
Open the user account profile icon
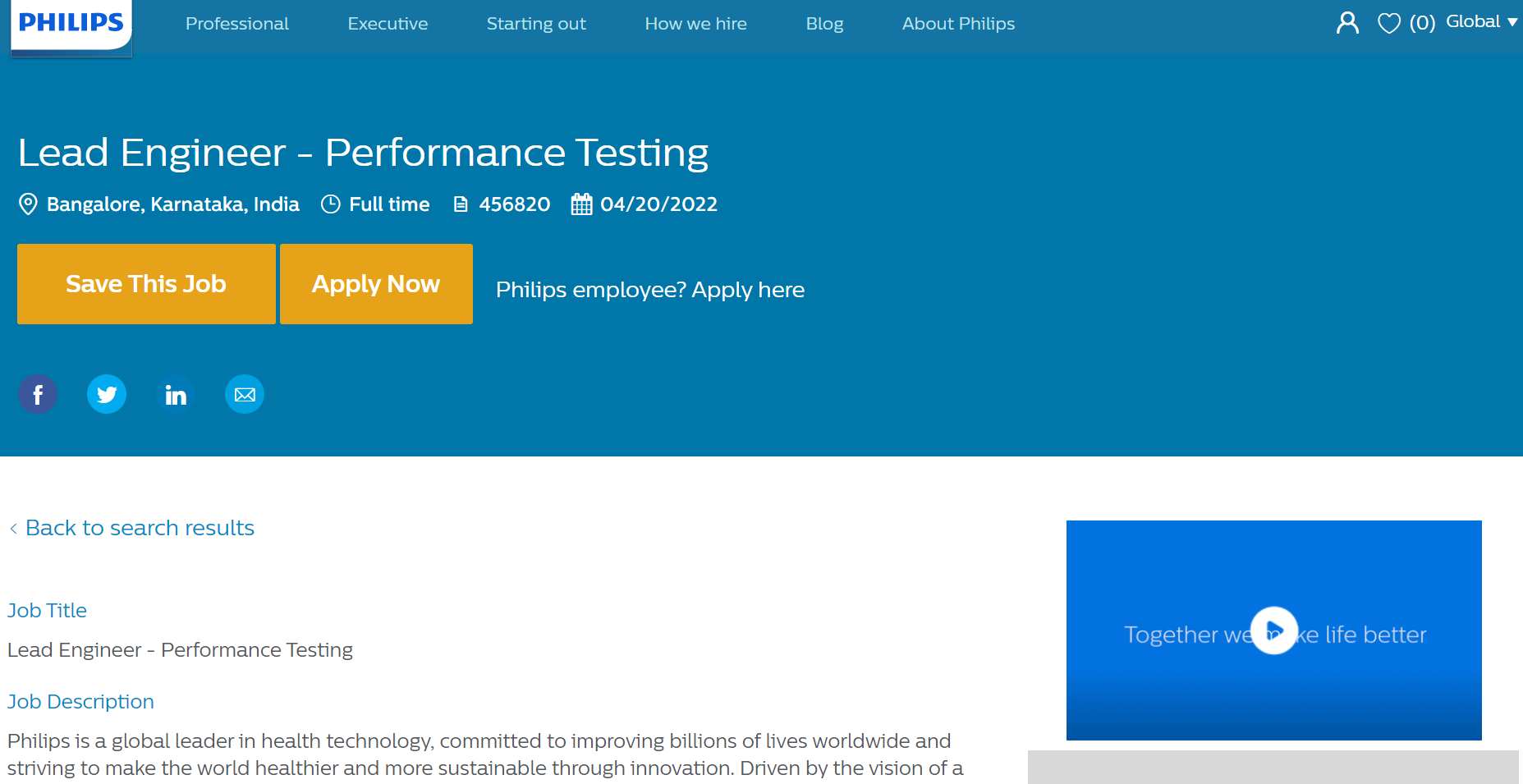click(1347, 23)
